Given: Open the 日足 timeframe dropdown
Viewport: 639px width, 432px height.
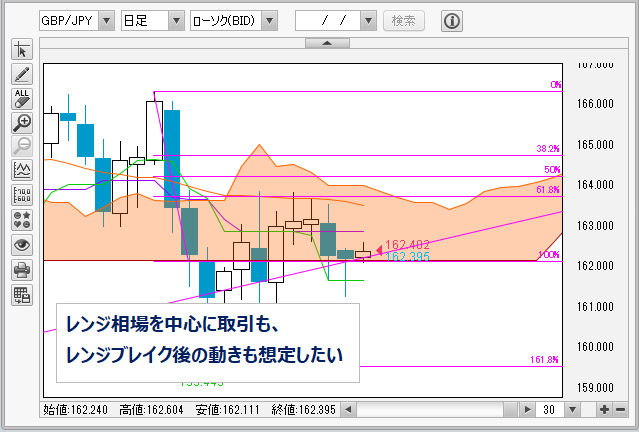Looking at the screenshot, I should [176, 20].
